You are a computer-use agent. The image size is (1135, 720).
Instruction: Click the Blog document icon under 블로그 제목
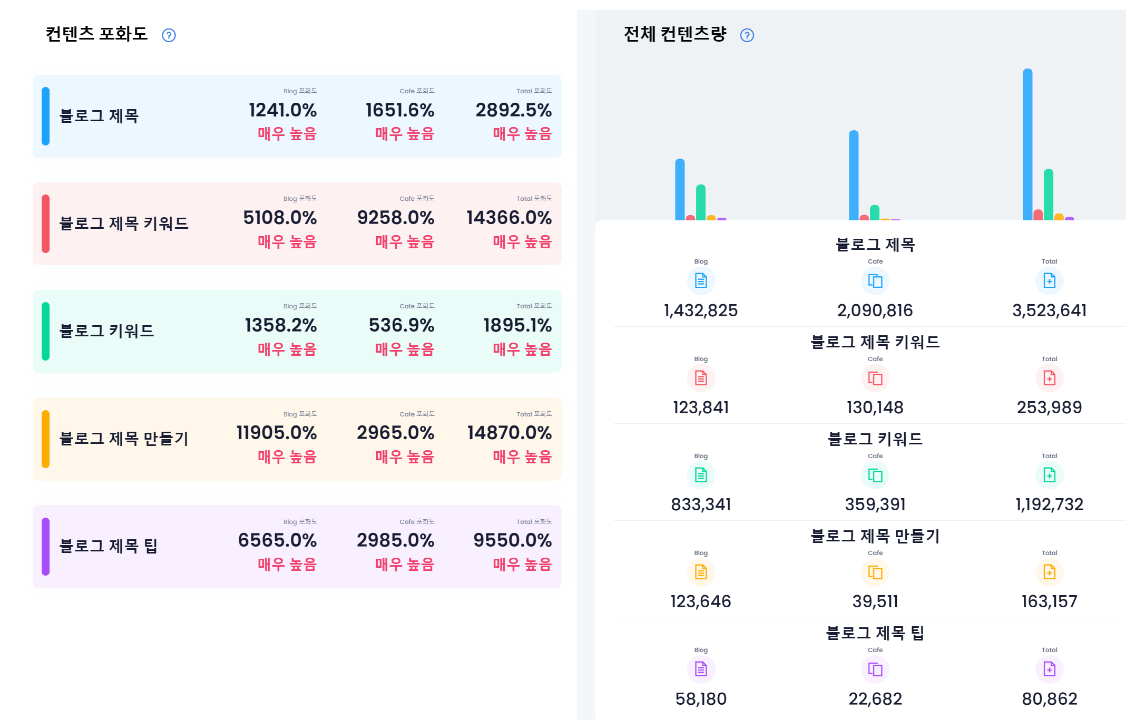pos(700,280)
